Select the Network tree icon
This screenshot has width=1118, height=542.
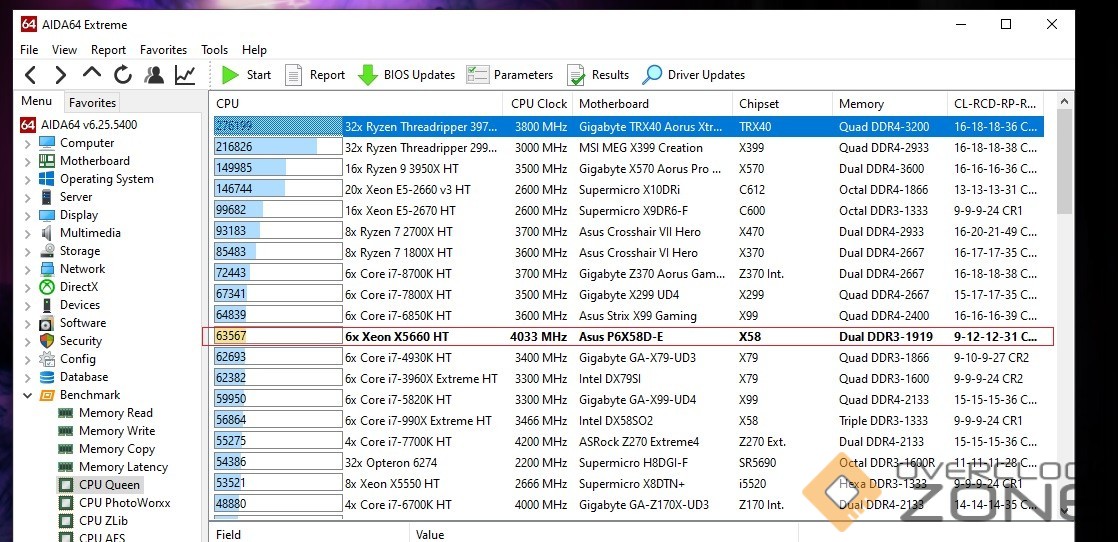coord(47,269)
